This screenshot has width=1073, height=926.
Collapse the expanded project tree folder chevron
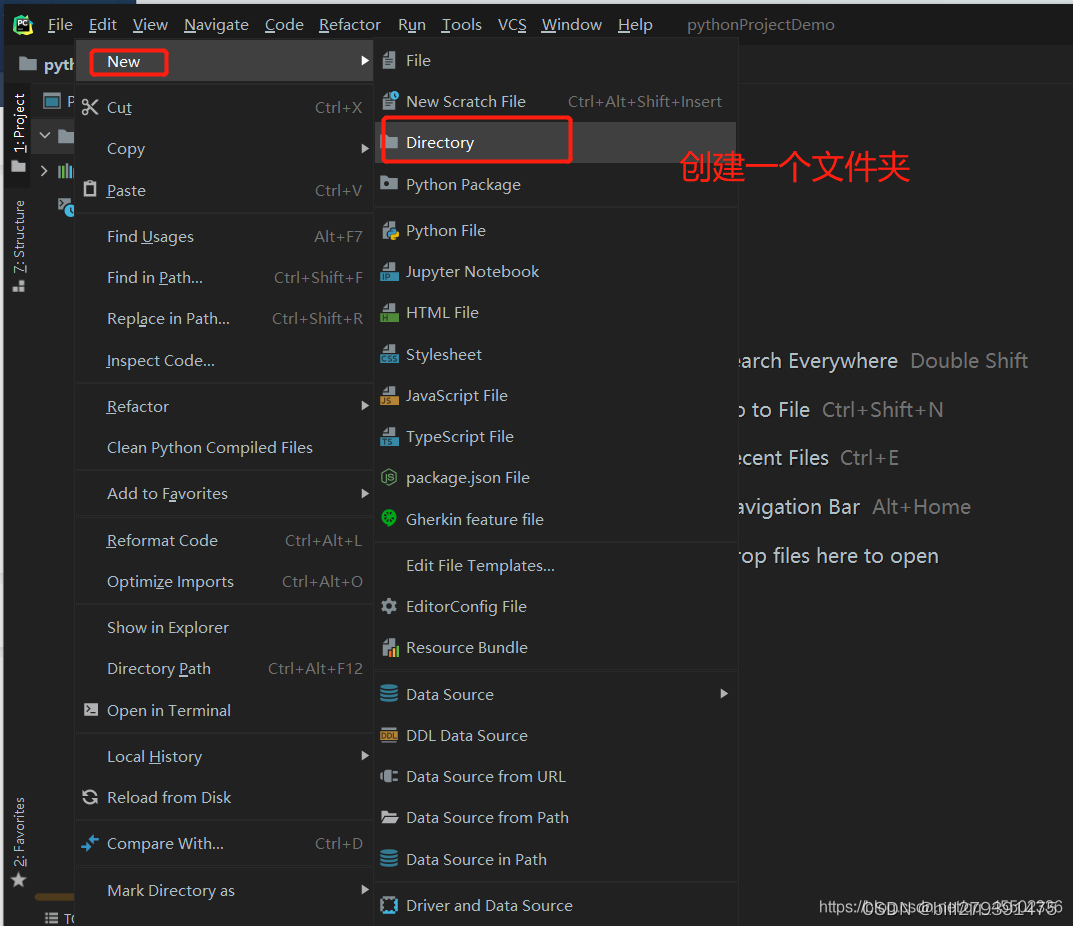point(45,135)
